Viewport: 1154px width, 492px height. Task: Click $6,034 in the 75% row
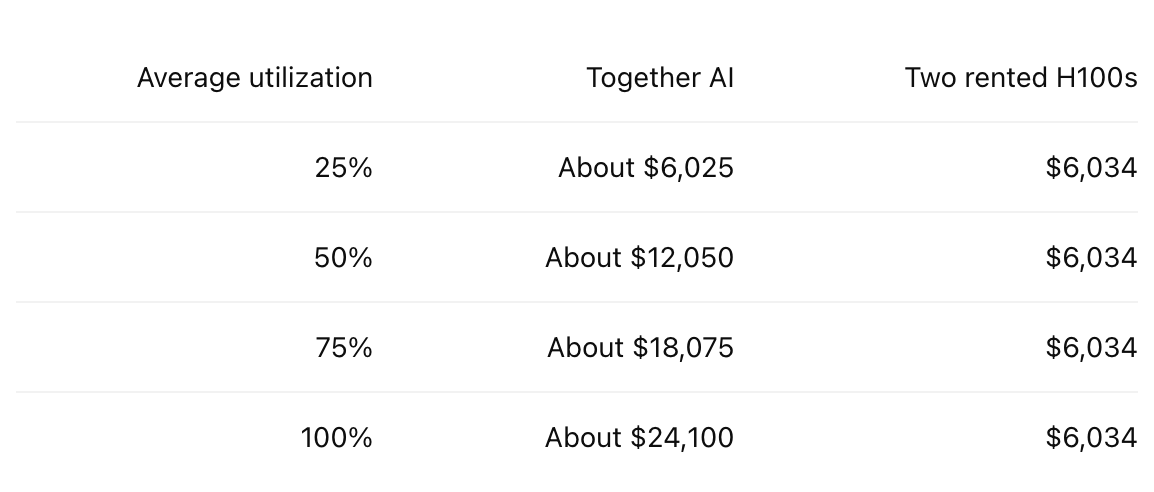(x=1091, y=347)
